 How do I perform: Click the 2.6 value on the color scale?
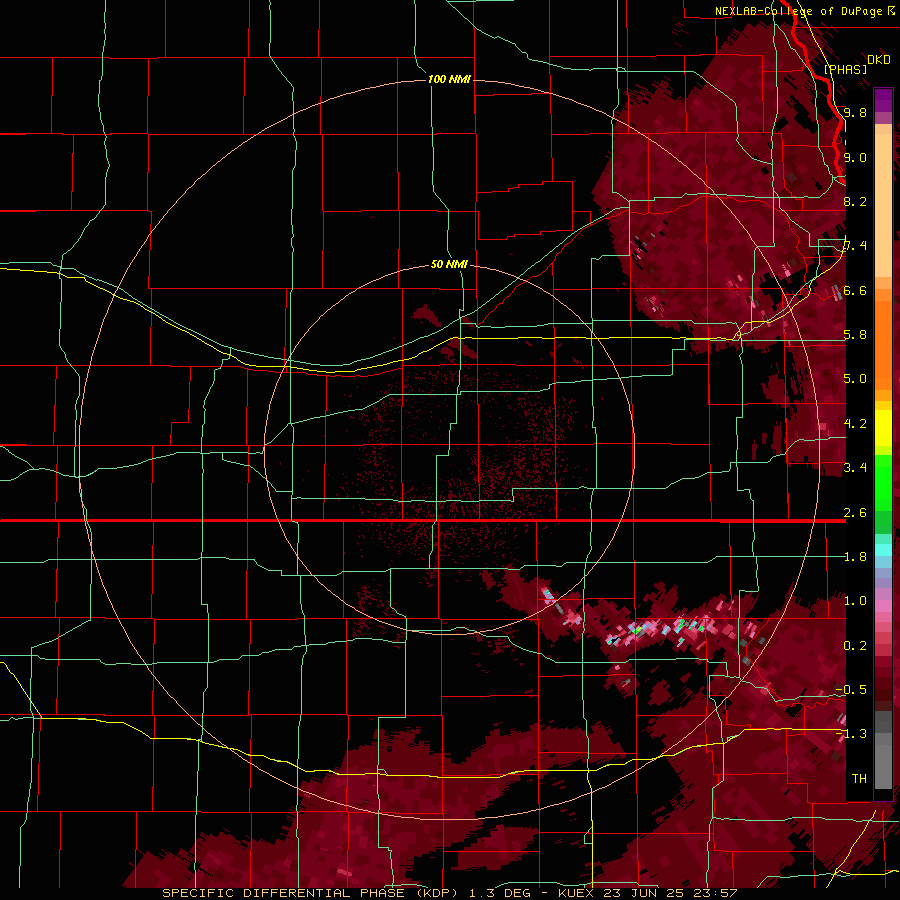coord(855,513)
